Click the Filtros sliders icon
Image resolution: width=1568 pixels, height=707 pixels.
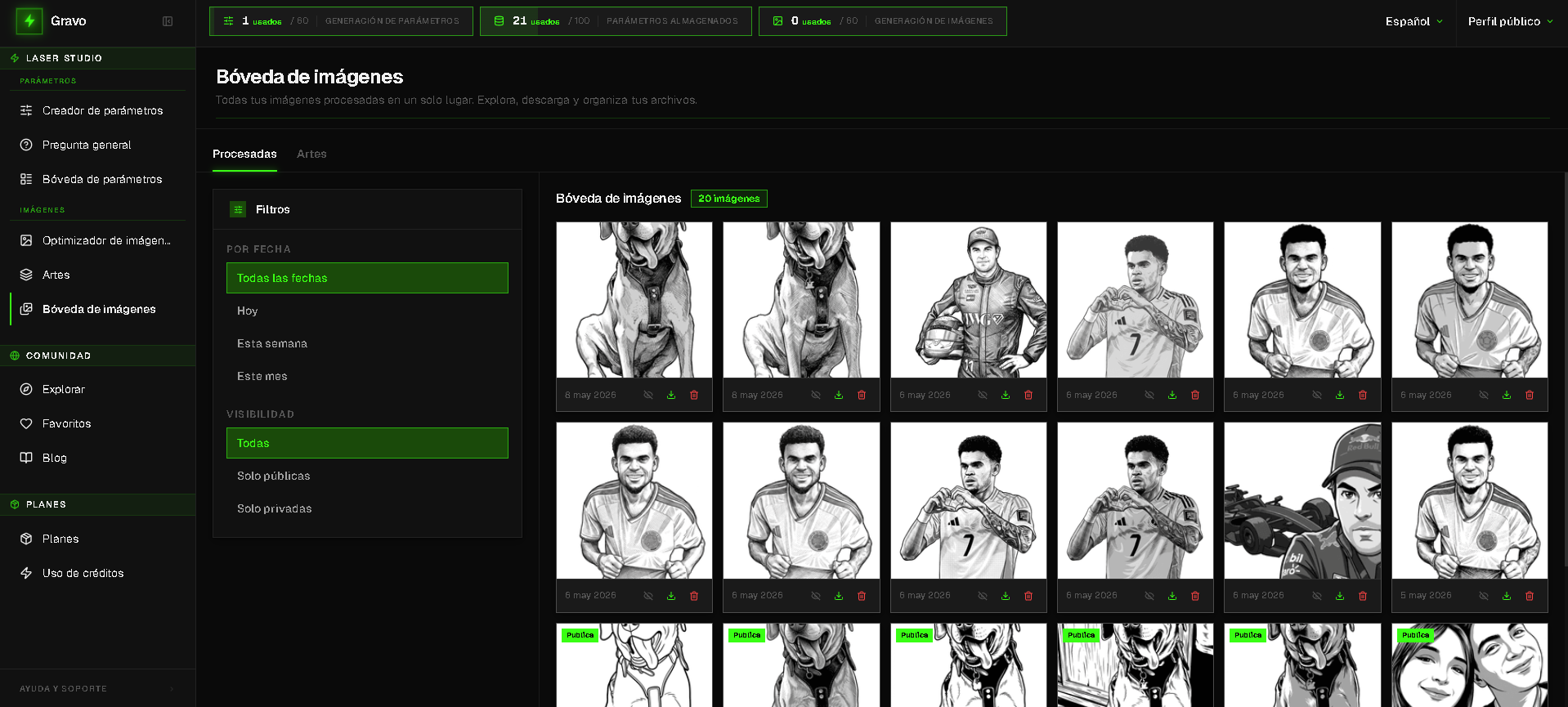point(238,209)
